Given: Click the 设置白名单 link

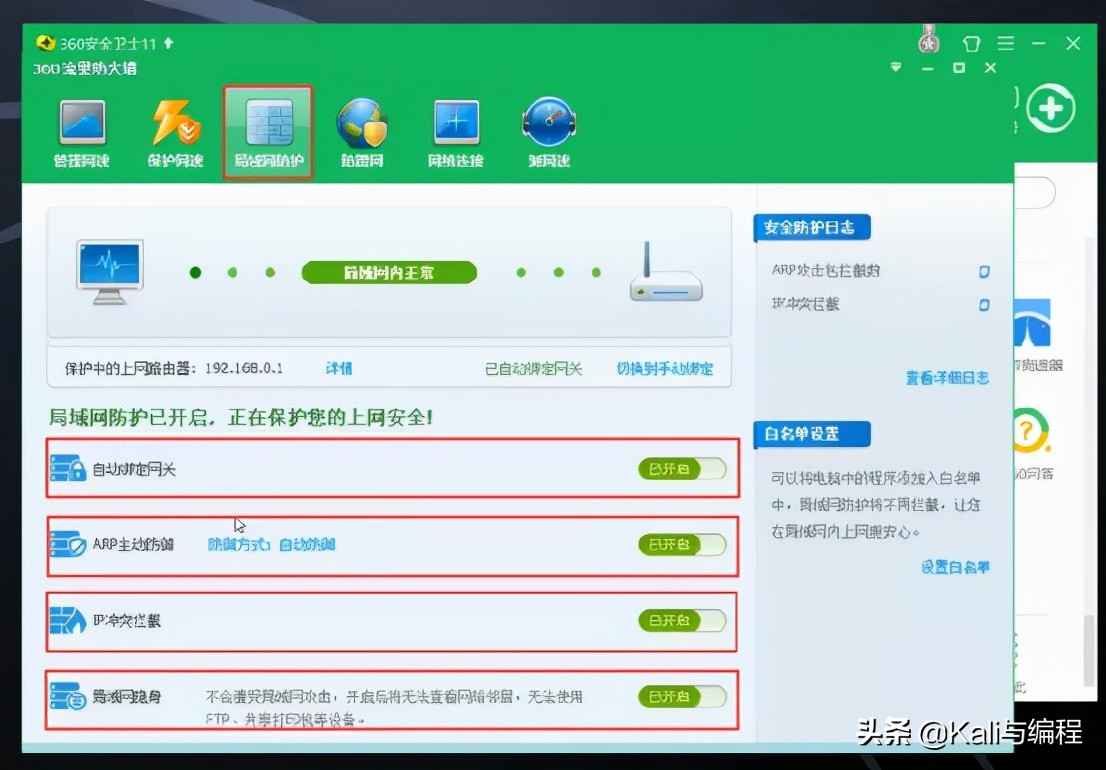Looking at the screenshot, I should [955, 567].
